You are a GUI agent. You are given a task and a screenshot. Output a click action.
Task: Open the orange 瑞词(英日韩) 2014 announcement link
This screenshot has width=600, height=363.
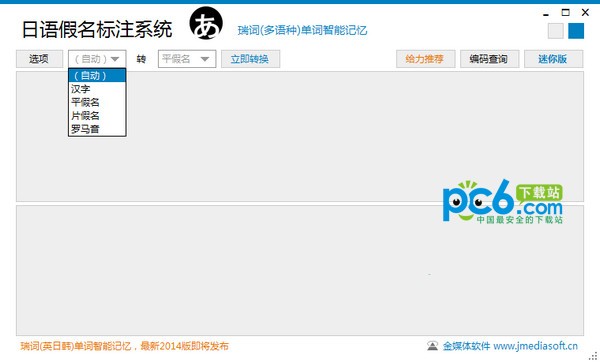pyautogui.click(x=124, y=346)
